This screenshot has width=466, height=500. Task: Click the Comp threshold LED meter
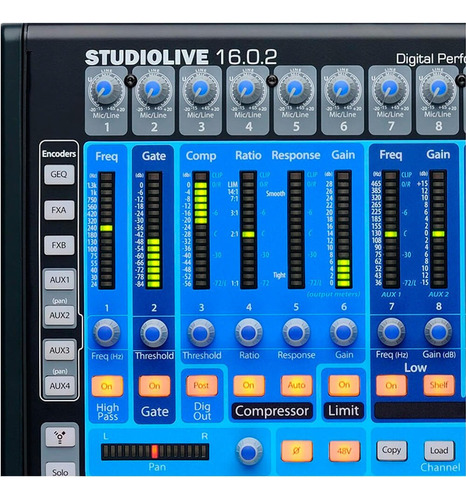(x=201, y=230)
